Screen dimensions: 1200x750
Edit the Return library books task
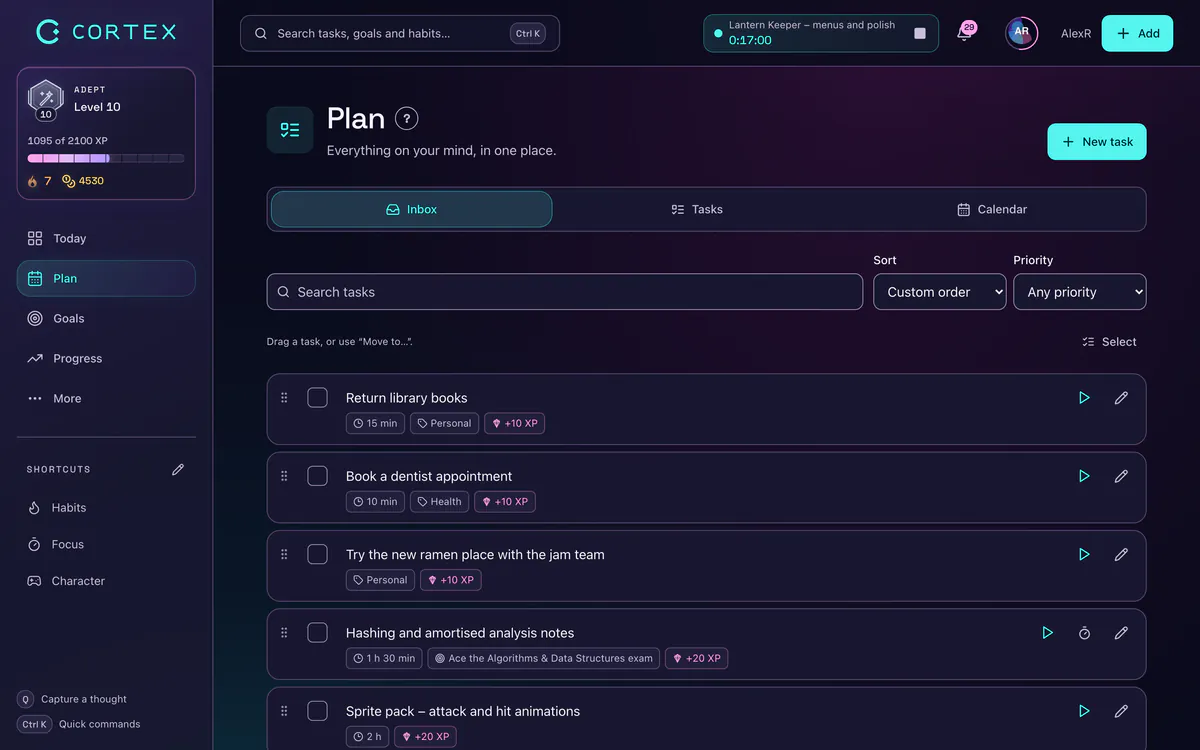(x=1121, y=398)
